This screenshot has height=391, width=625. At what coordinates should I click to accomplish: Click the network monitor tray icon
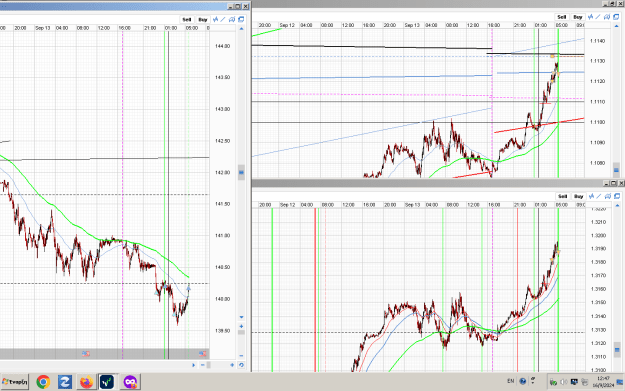574,382
